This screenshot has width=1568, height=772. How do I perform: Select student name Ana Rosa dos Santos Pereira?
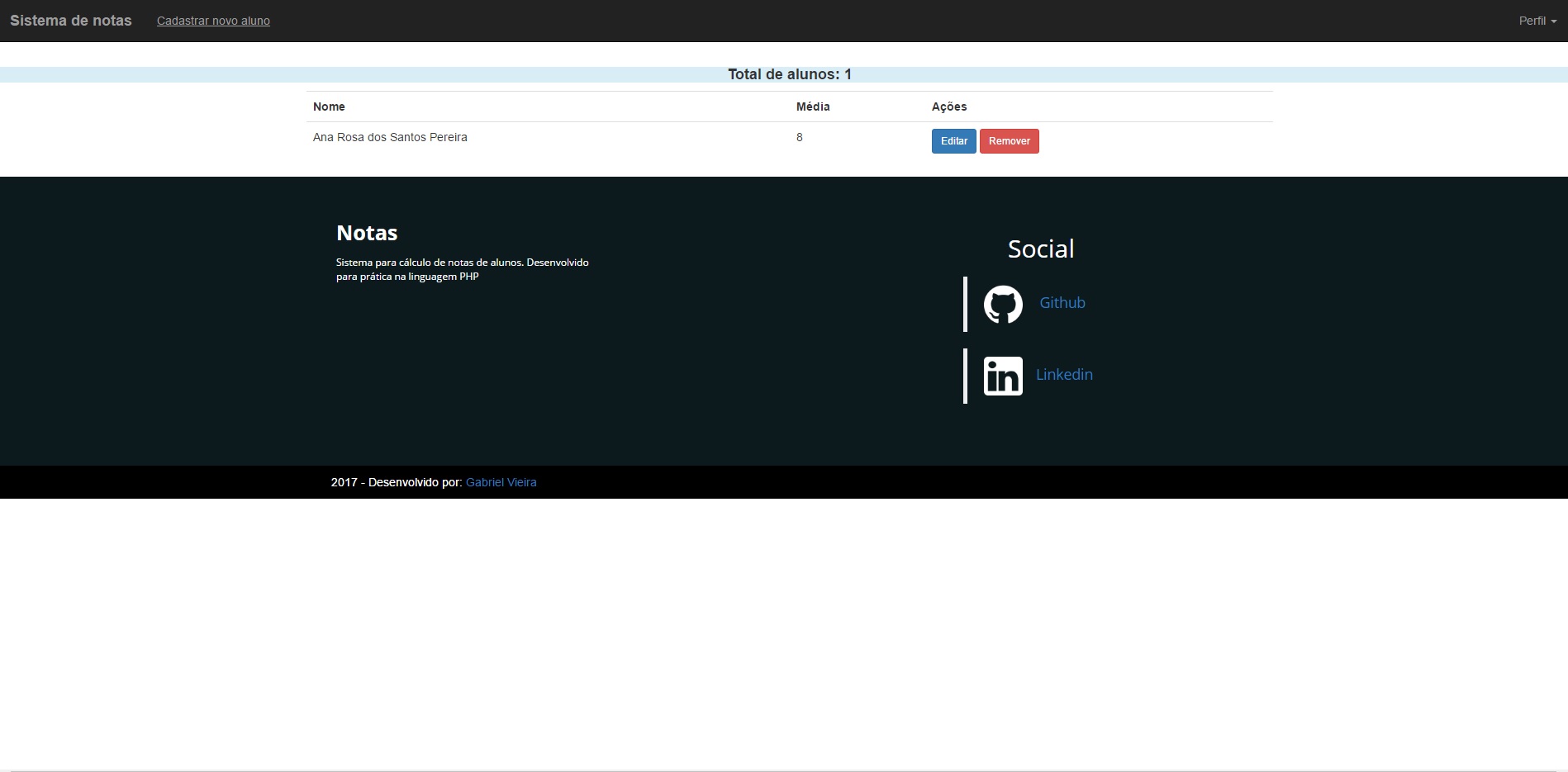pos(390,137)
